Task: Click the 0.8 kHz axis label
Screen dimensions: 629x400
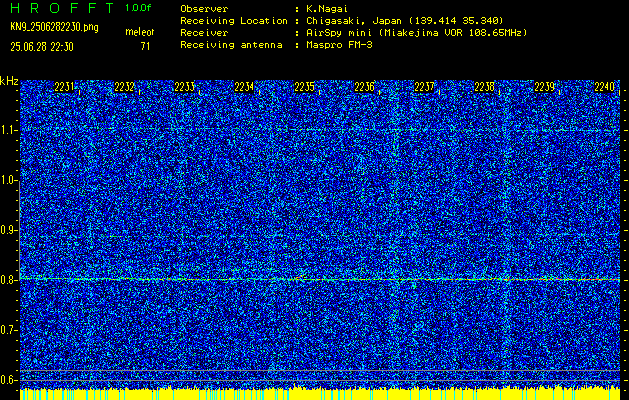Action: 8,280
